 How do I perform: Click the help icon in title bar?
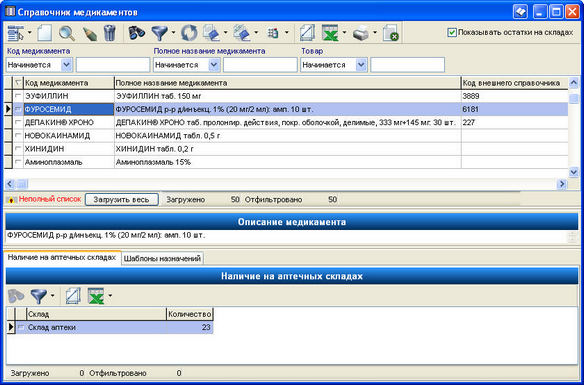[x=520, y=12]
